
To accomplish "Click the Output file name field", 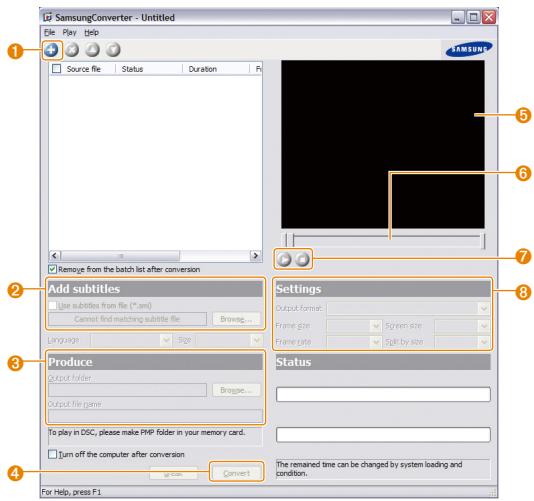I will (155, 416).
